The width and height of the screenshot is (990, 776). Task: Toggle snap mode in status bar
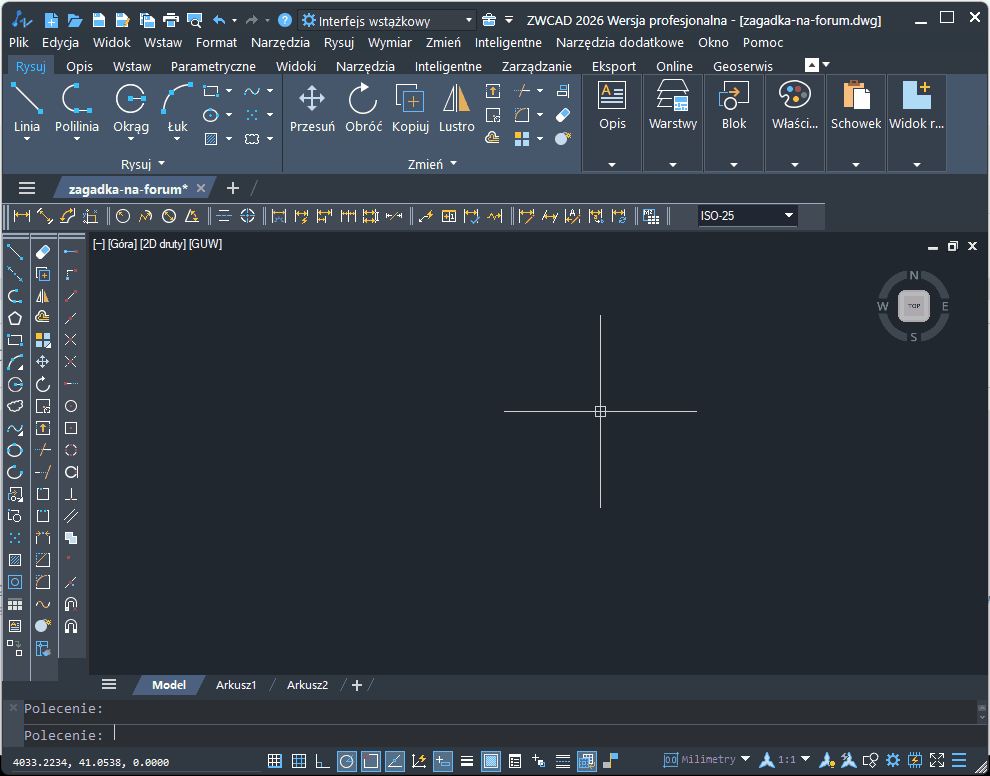275,761
